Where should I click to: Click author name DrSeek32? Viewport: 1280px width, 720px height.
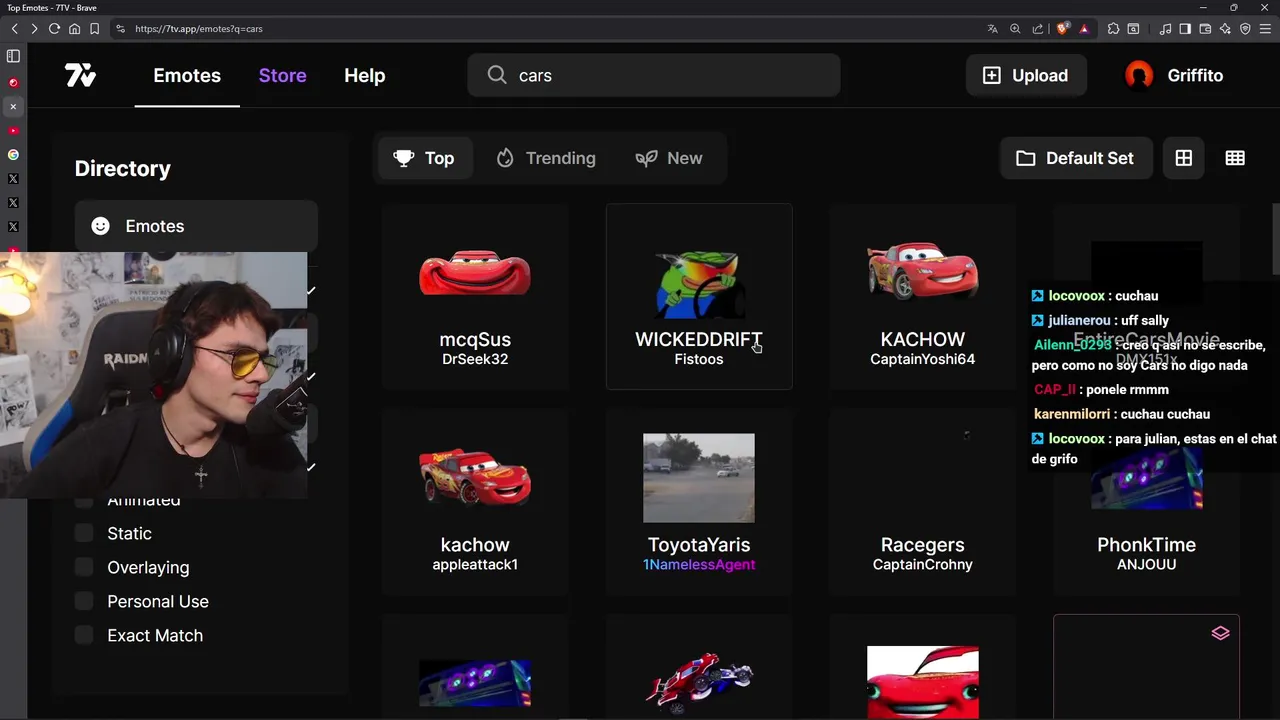(475, 359)
